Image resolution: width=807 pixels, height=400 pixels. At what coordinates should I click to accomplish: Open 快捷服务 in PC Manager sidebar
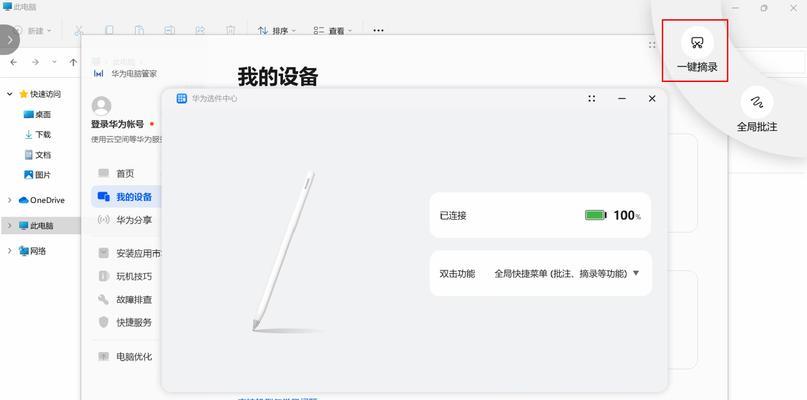coord(127,323)
